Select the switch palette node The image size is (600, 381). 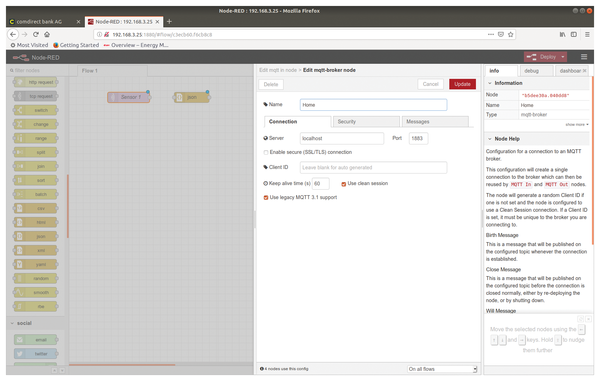pos(36,110)
